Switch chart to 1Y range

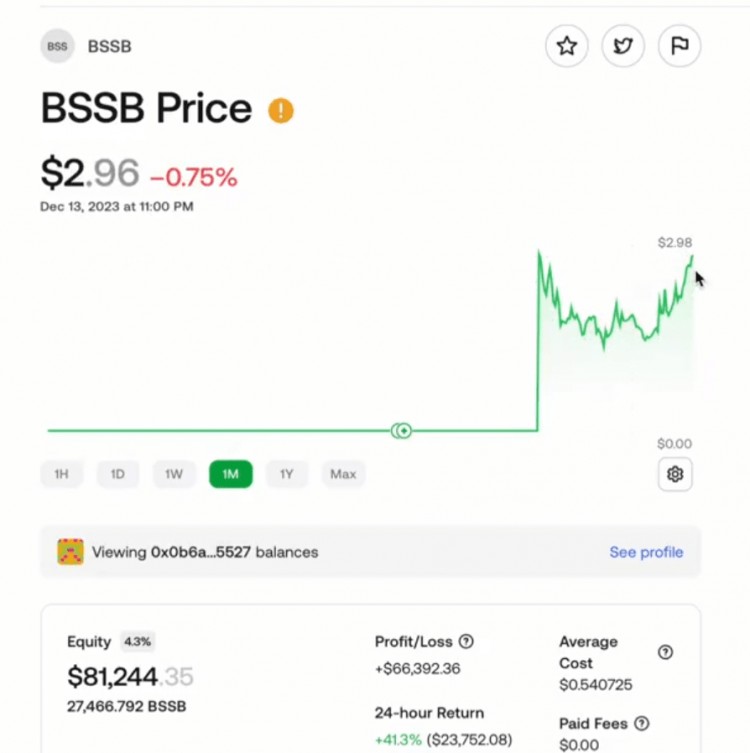coord(287,474)
